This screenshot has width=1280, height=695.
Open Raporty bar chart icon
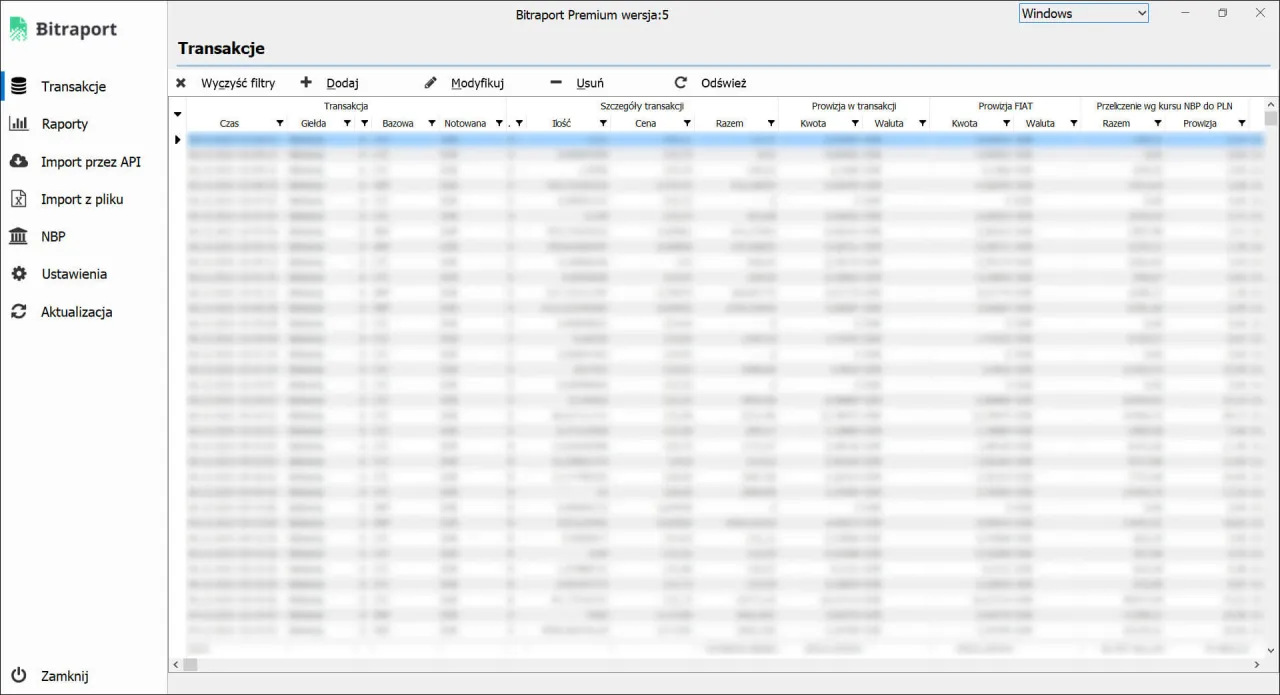(x=19, y=124)
